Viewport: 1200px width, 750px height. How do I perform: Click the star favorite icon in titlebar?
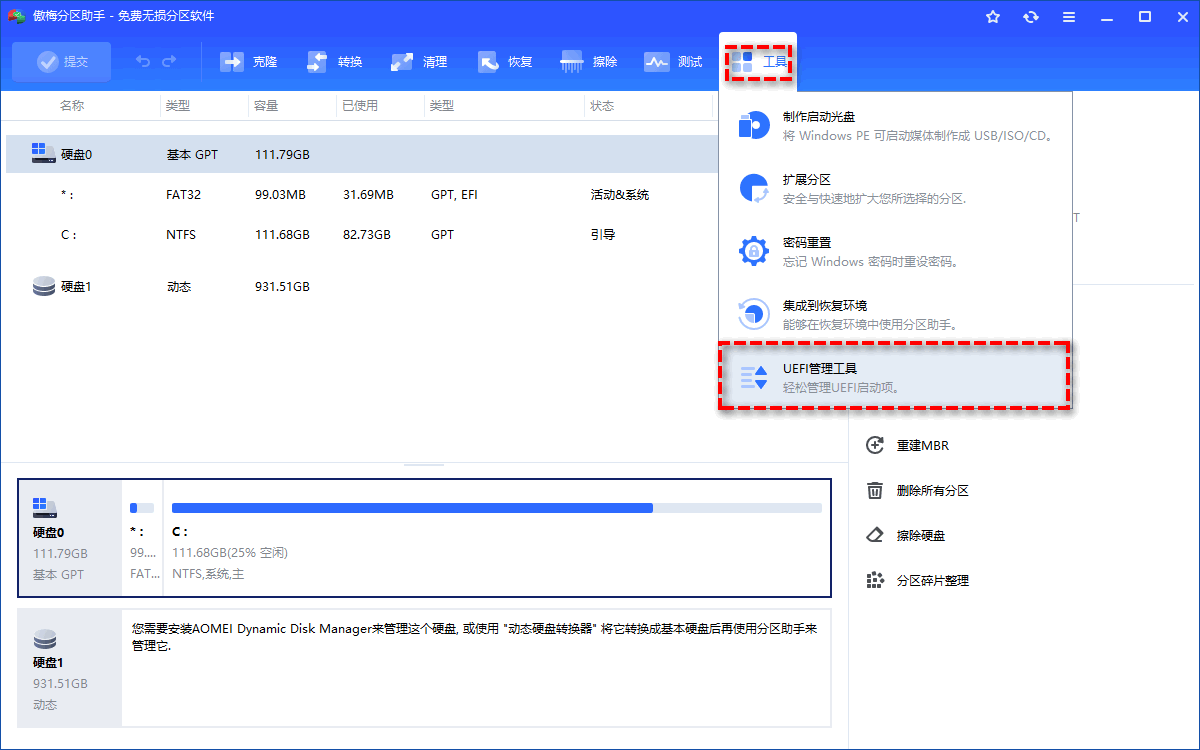pyautogui.click(x=992, y=16)
